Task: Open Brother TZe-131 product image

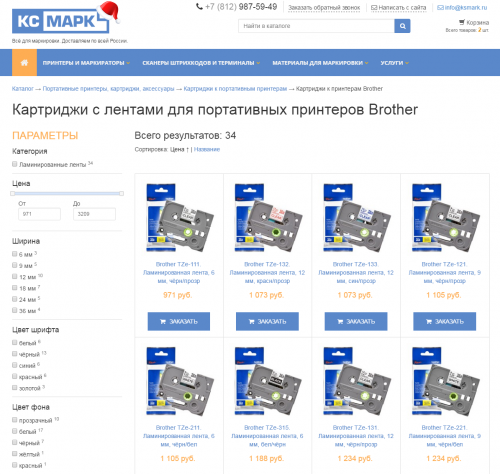Action: (356, 381)
